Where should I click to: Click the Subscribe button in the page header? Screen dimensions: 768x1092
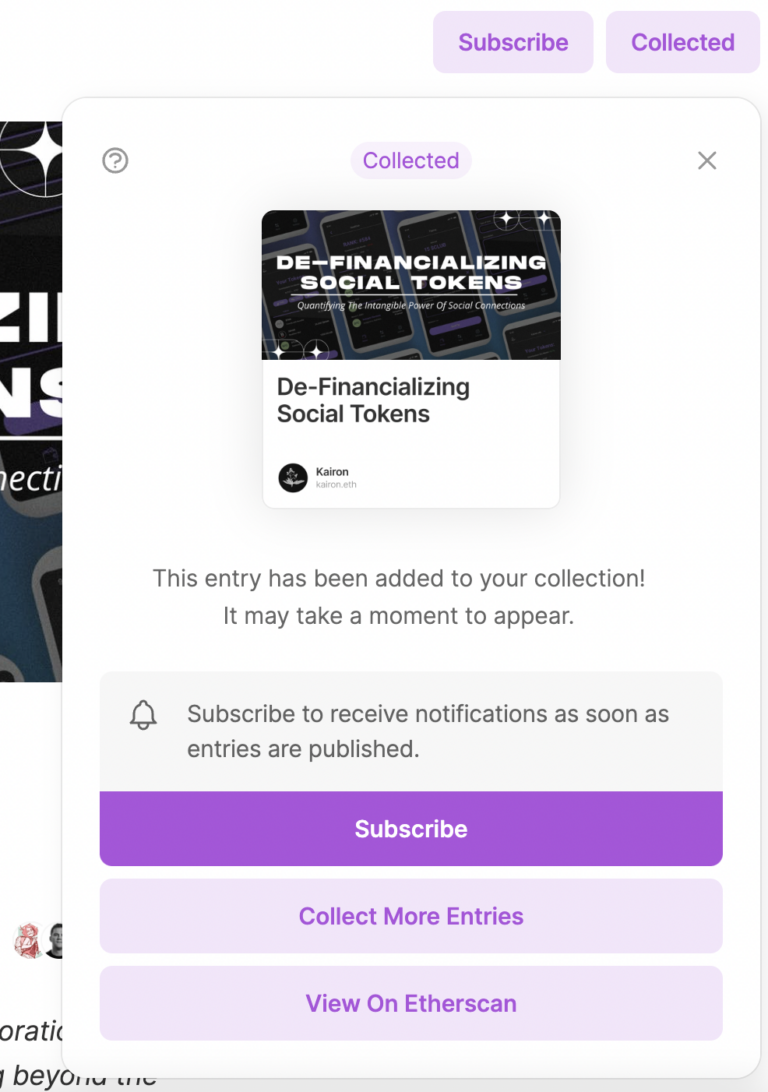[x=513, y=42]
